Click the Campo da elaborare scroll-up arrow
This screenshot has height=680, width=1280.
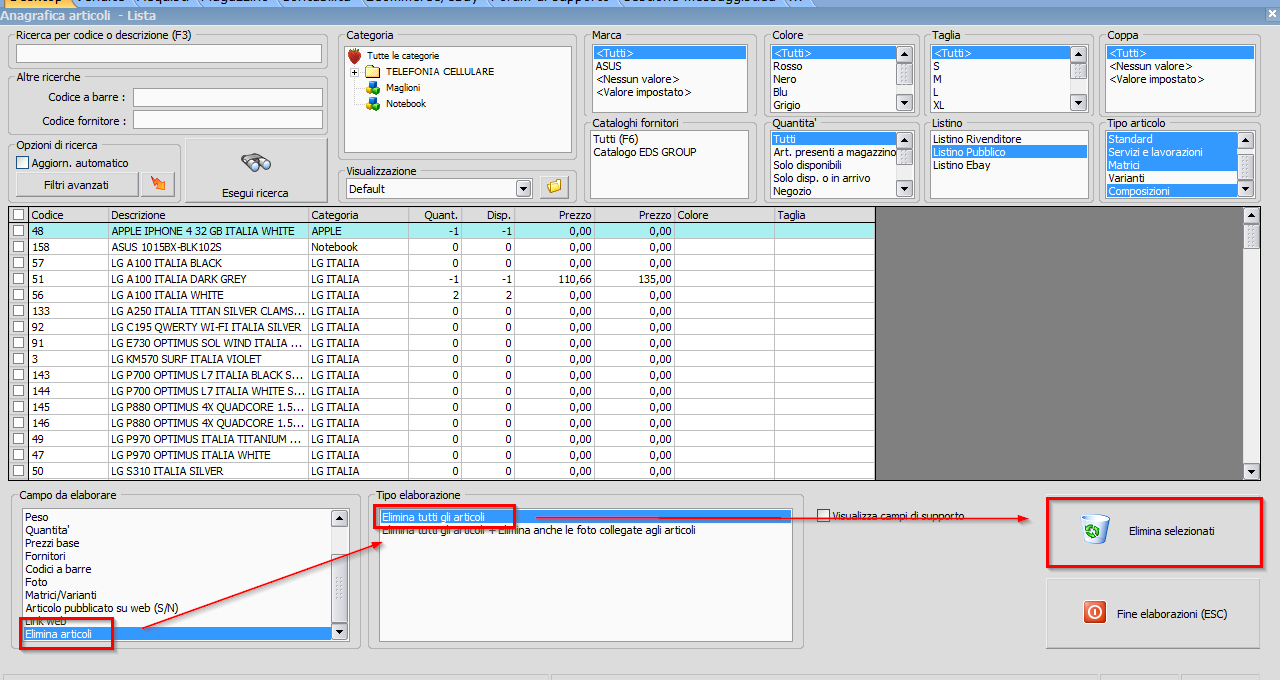click(340, 518)
